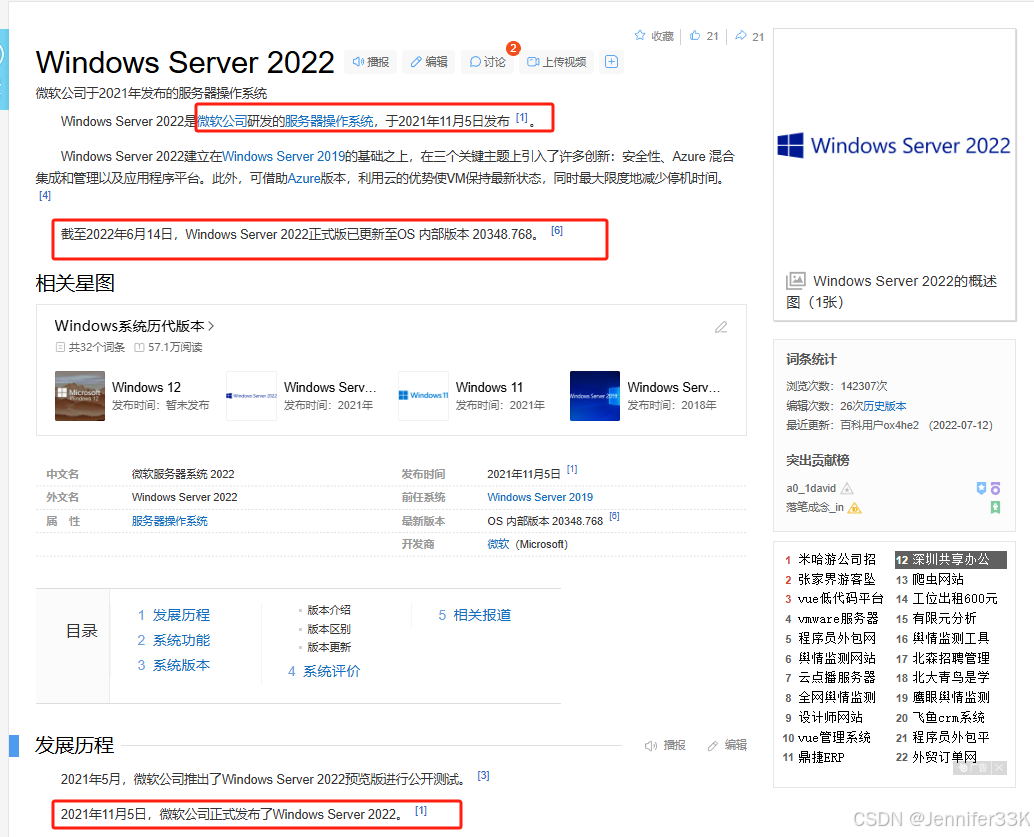The width and height of the screenshot is (1034, 837).
Task: Open 服务器操作系统 link in intro paragraph
Action: 329,121
